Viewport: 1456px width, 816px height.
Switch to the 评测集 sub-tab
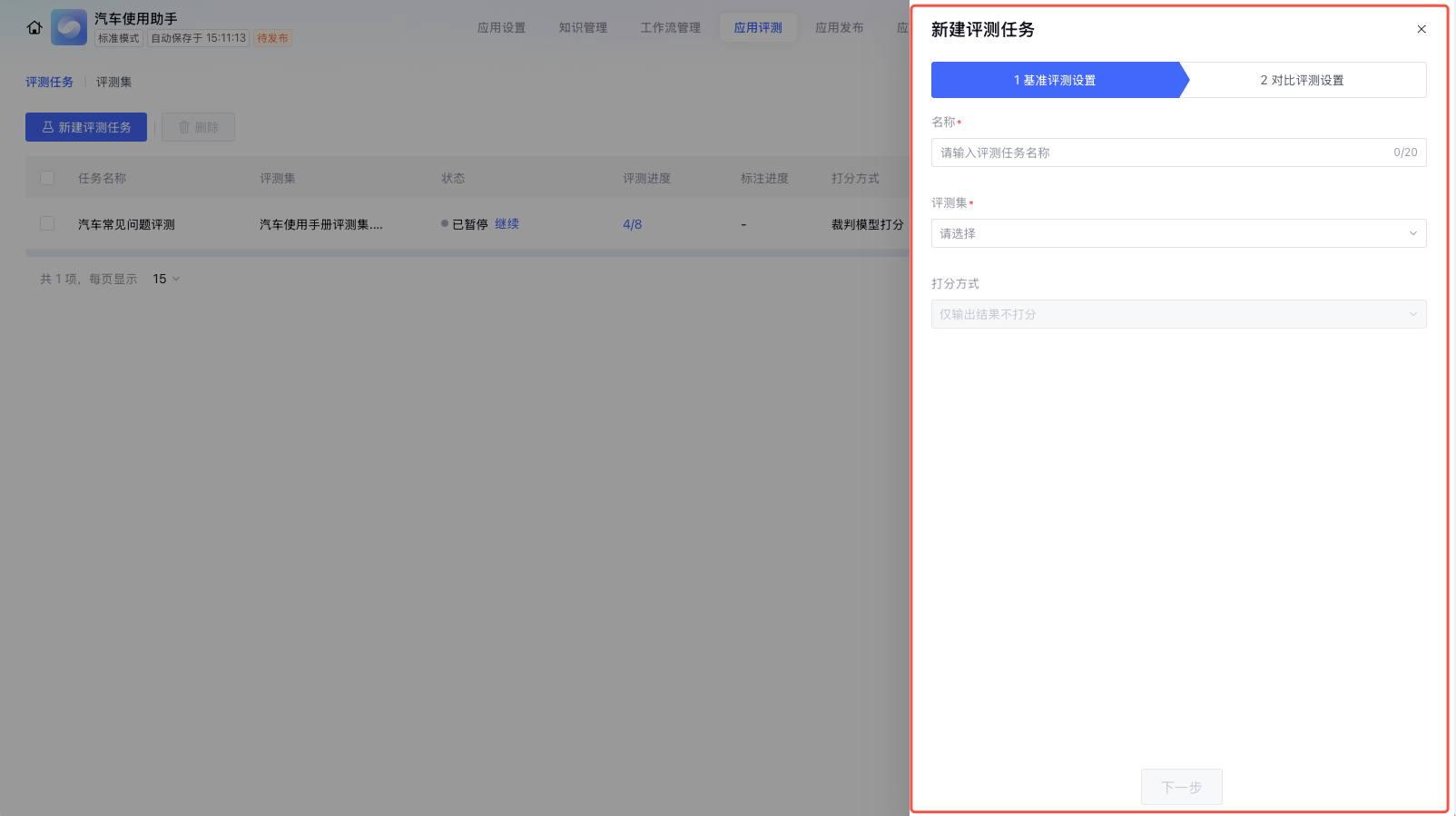(x=113, y=82)
